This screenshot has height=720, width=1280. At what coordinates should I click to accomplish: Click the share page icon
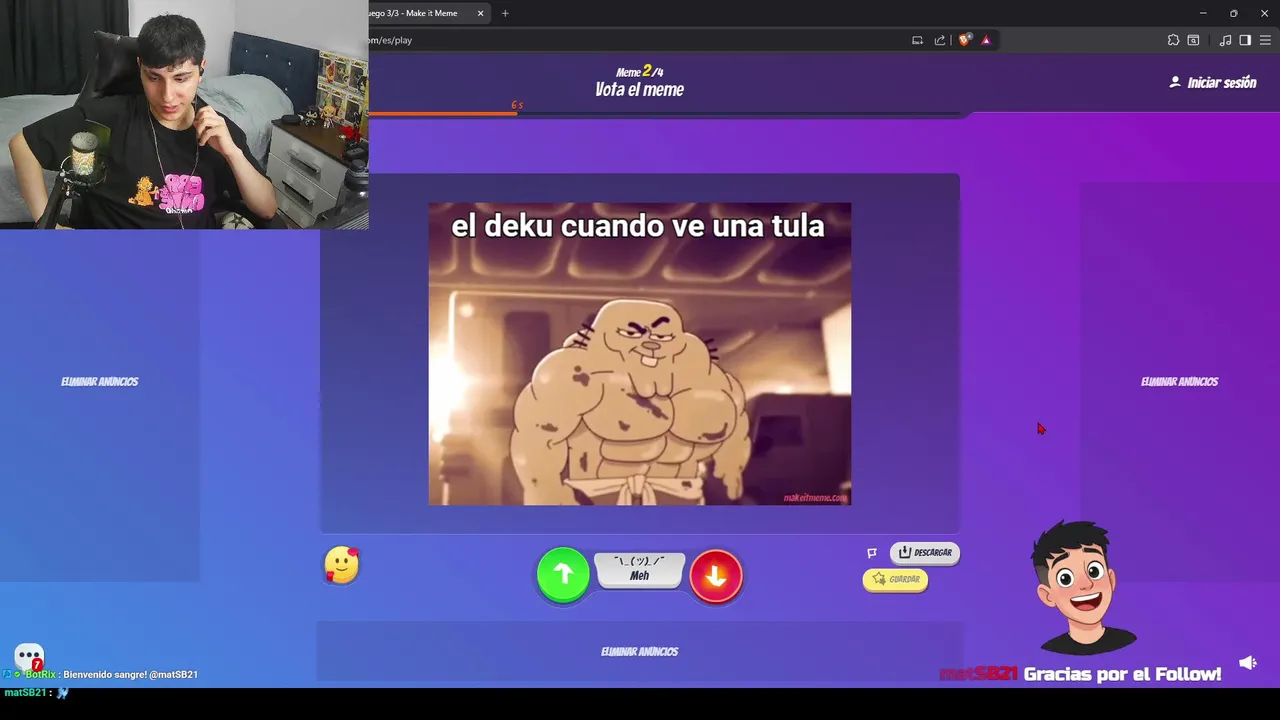coord(940,40)
